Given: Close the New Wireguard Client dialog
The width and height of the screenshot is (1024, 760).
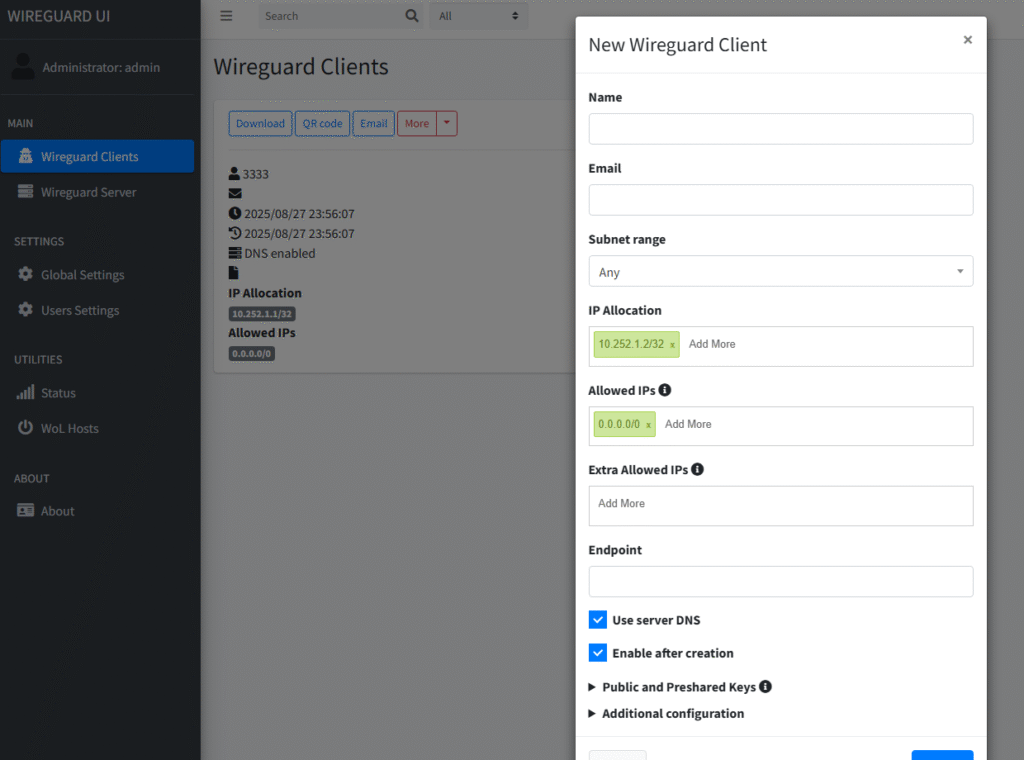Looking at the screenshot, I should (x=967, y=40).
